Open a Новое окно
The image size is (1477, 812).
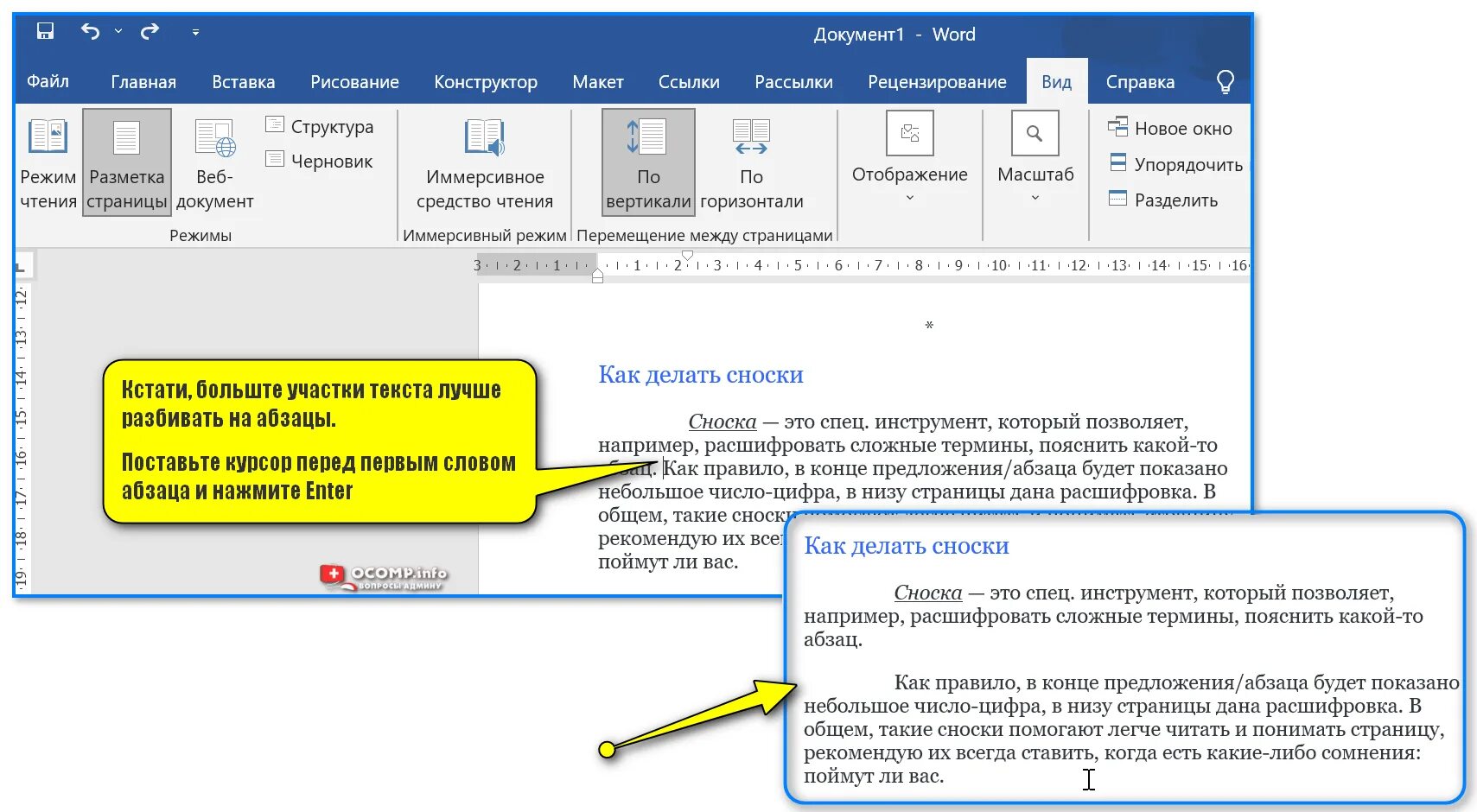coord(1170,128)
